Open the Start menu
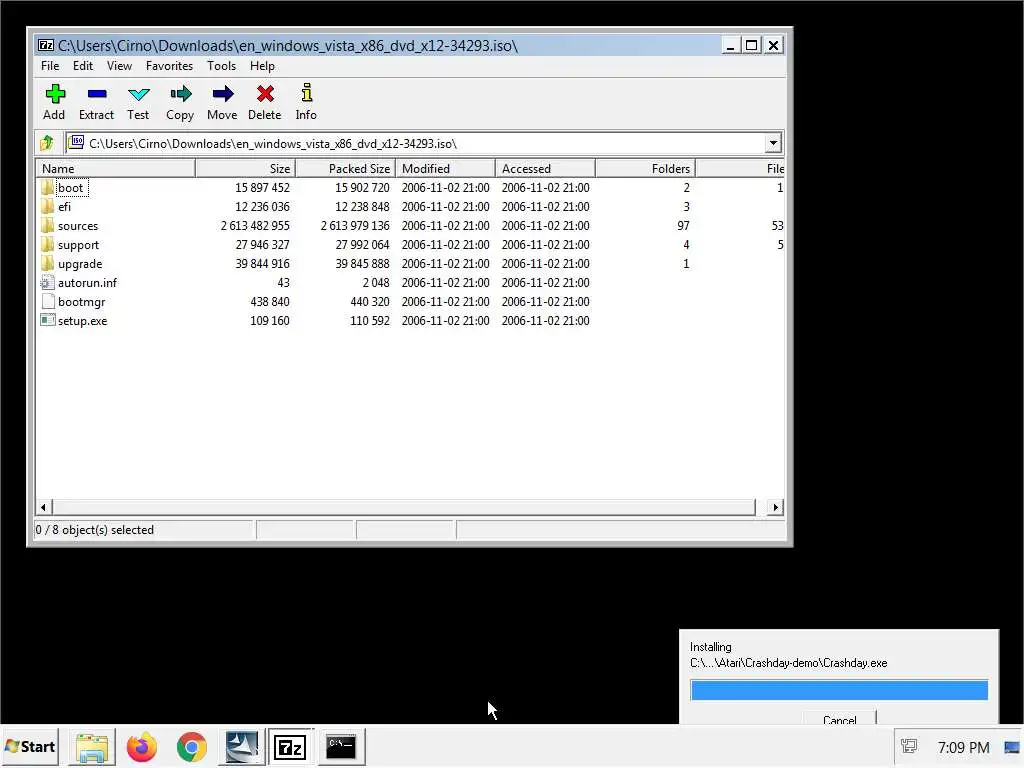Image resolution: width=1024 pixels, height=768 pixels. click(x=30, y=747)
